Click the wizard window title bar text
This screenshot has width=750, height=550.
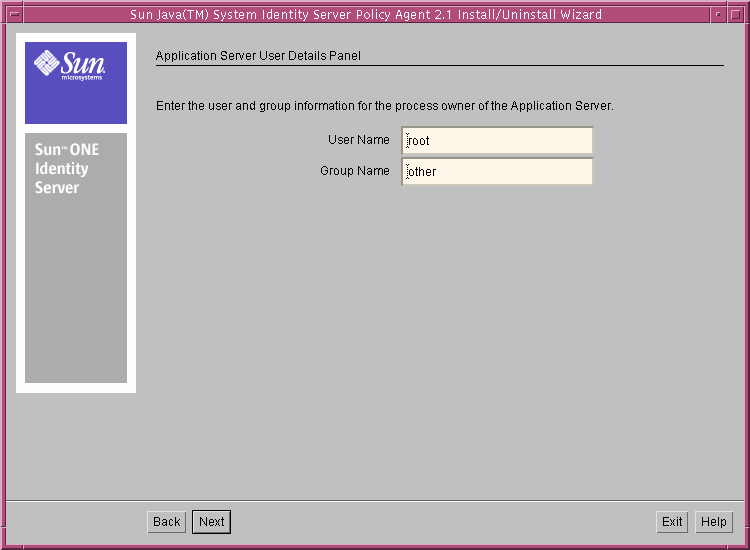tap(366, 14)
